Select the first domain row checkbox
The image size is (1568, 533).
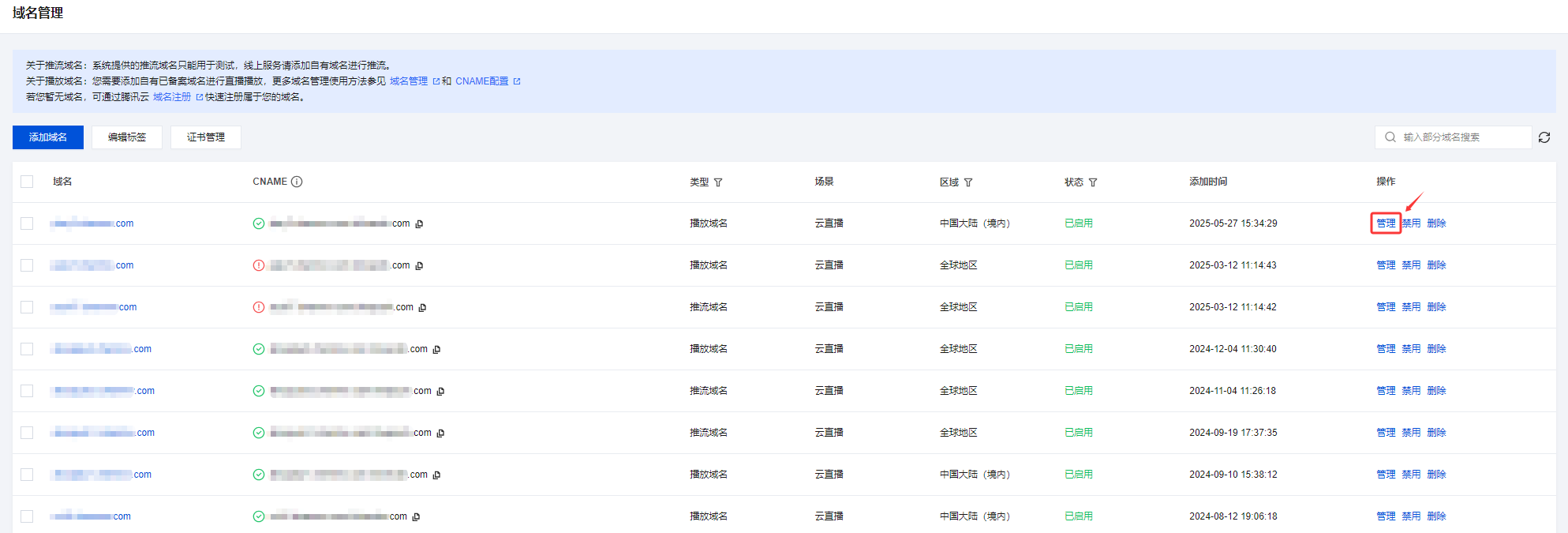(x=28, y=223)
